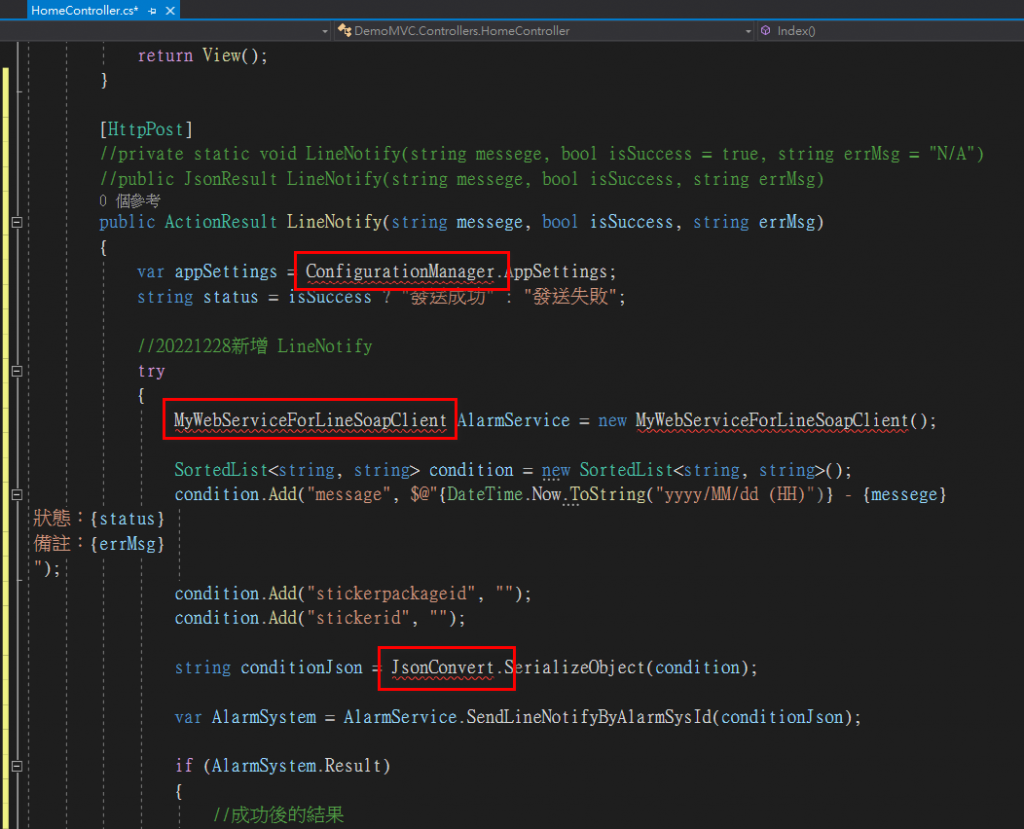
Task: Click the {status} interpolation placeholder
Action: (127, 519)
